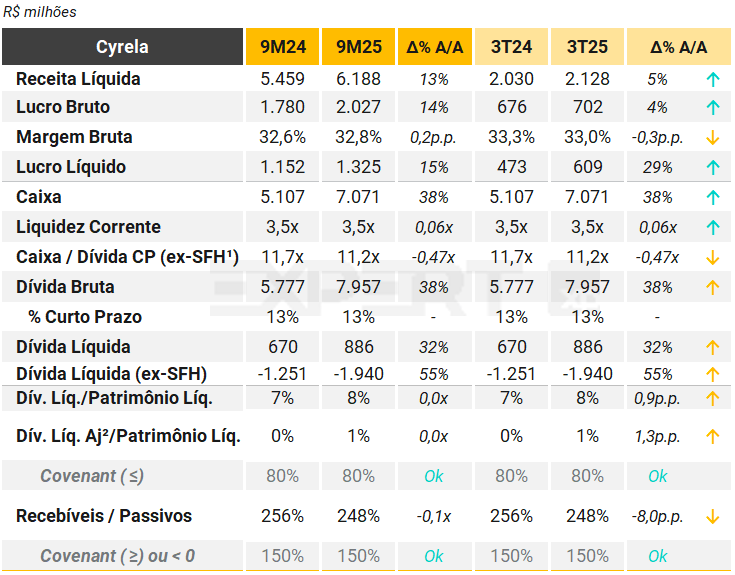Select the 3T24 column header

[x=511, y=47]
